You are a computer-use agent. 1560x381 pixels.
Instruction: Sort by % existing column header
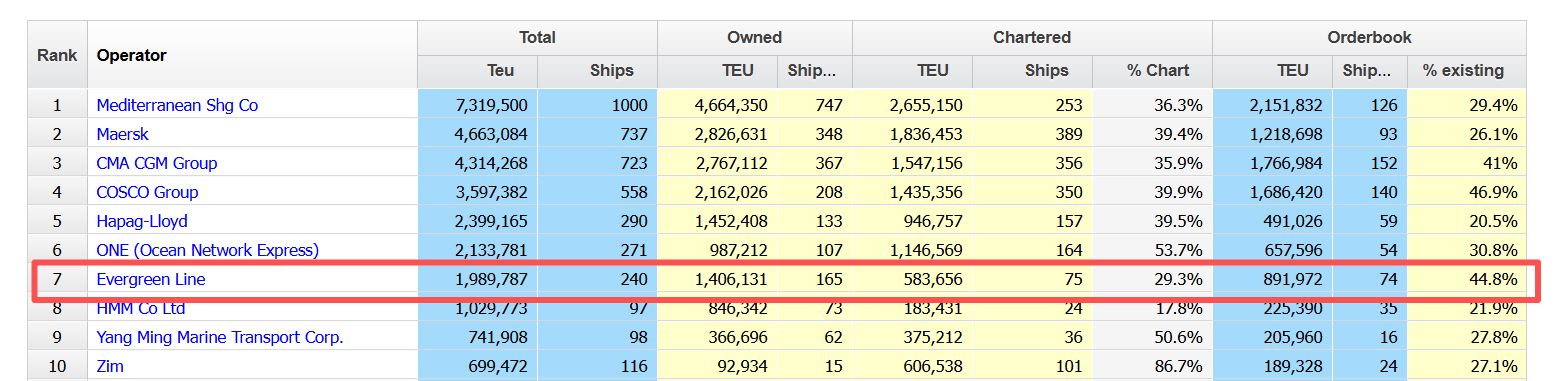(1467, 70)
